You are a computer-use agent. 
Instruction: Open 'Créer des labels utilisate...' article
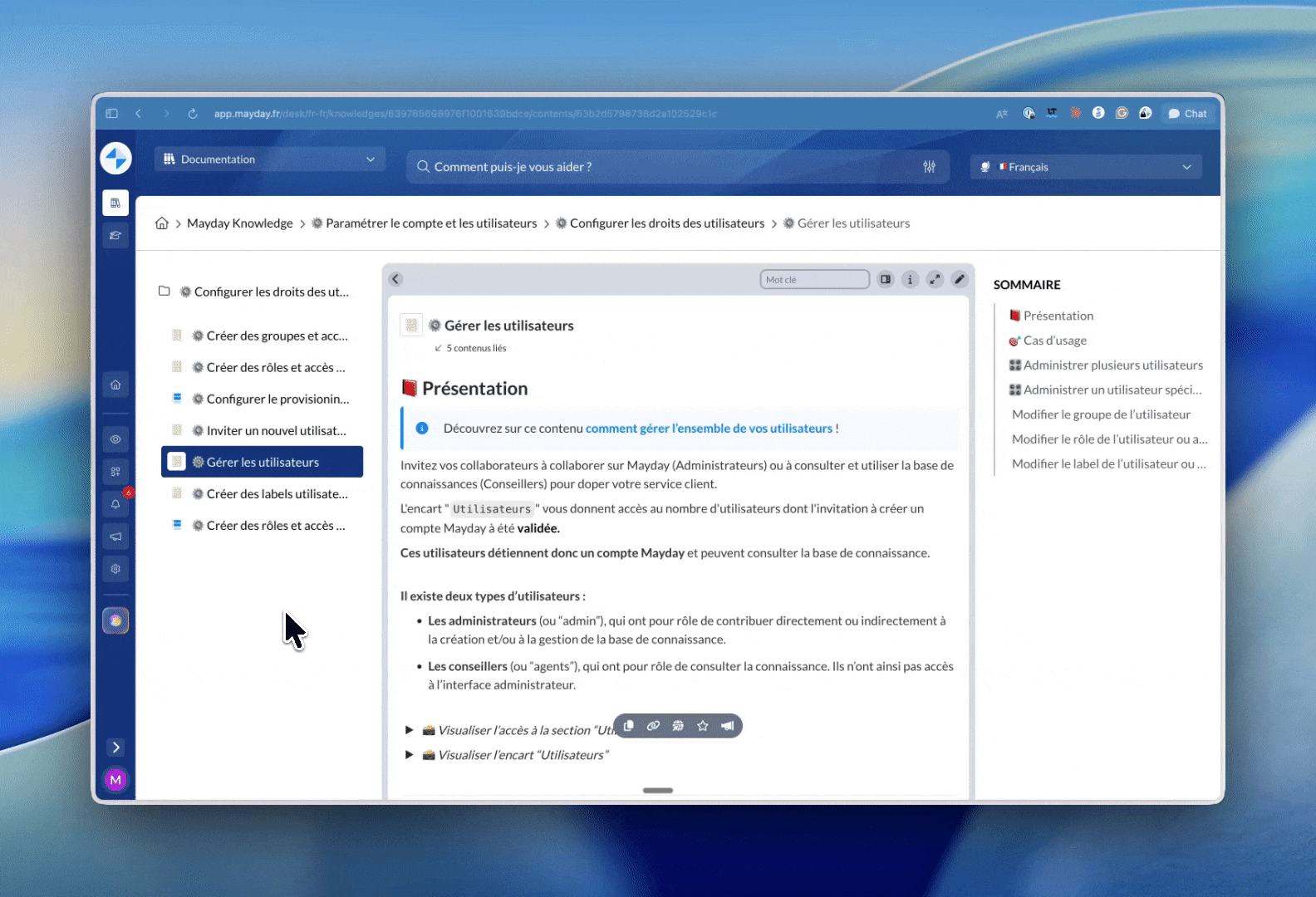[x=262, y=493]
